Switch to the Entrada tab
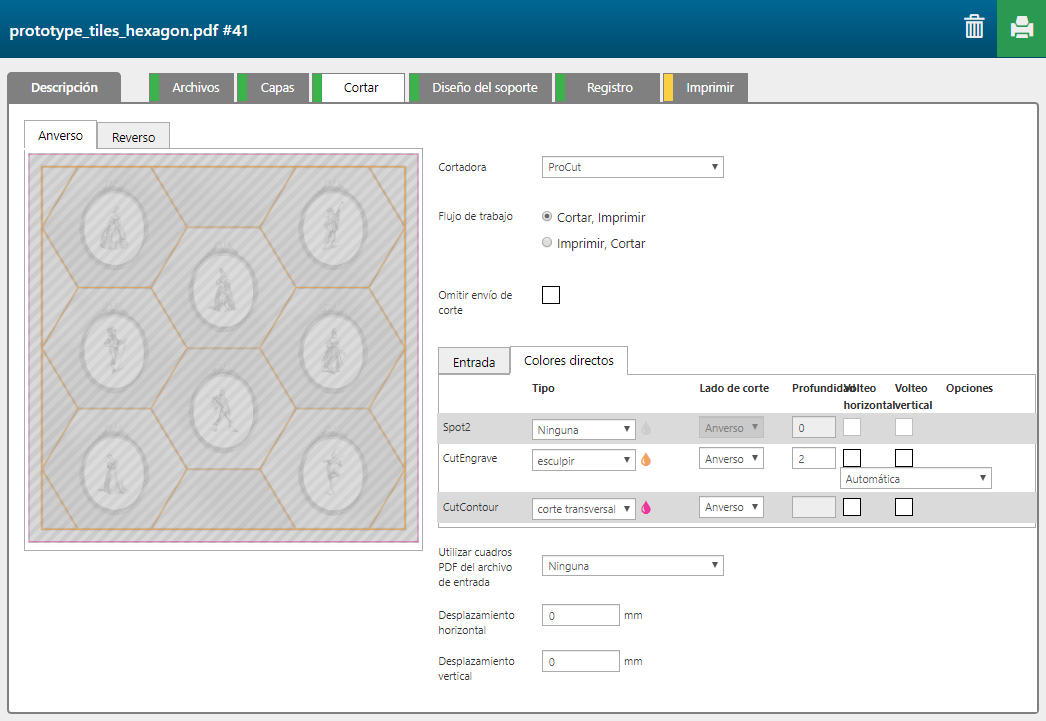Image resolution: width=1046 pixels, height=721 pixels. point(474,362)
